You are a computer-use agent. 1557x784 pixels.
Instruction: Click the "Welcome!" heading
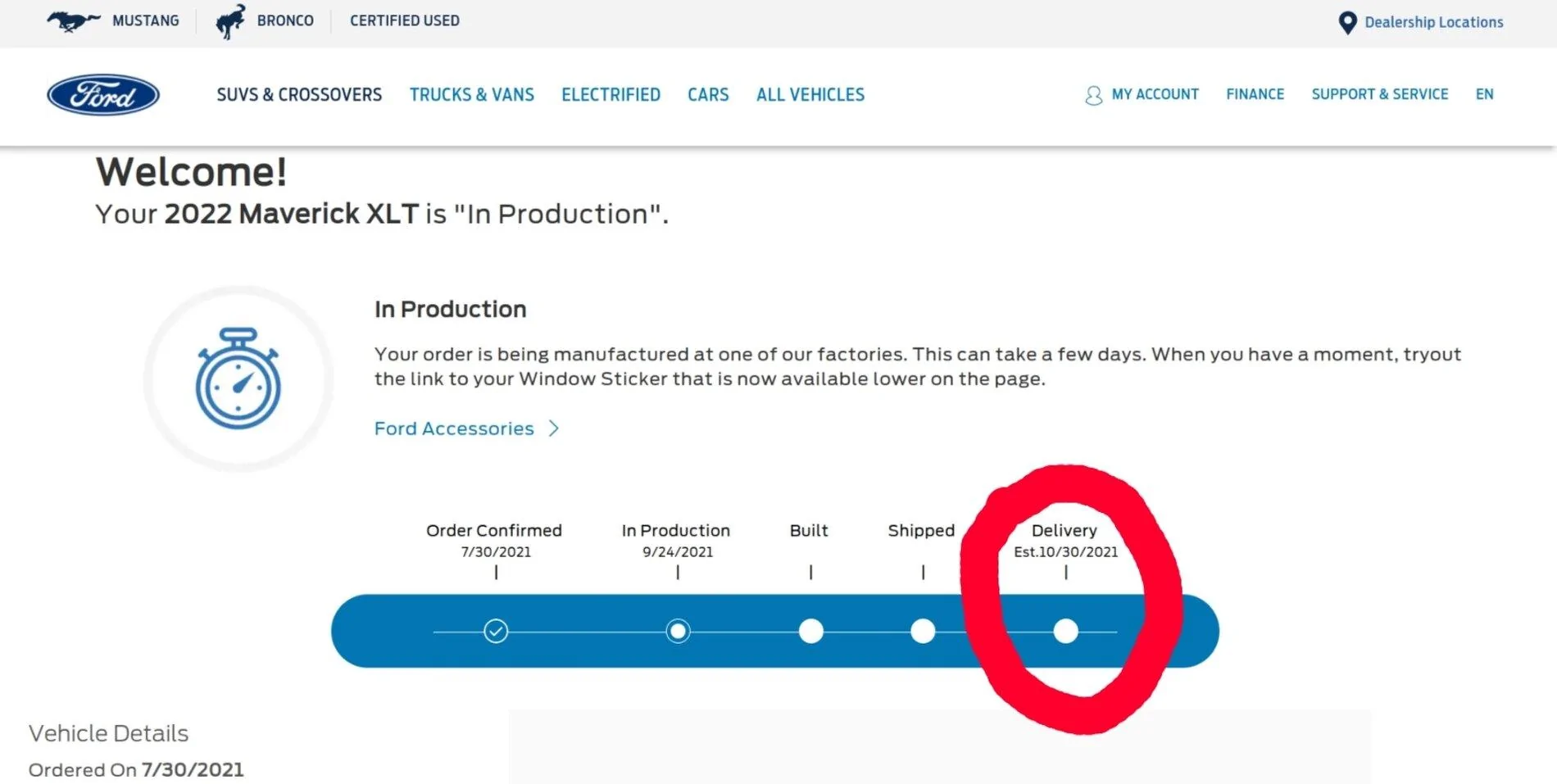(x=192, y=171)
